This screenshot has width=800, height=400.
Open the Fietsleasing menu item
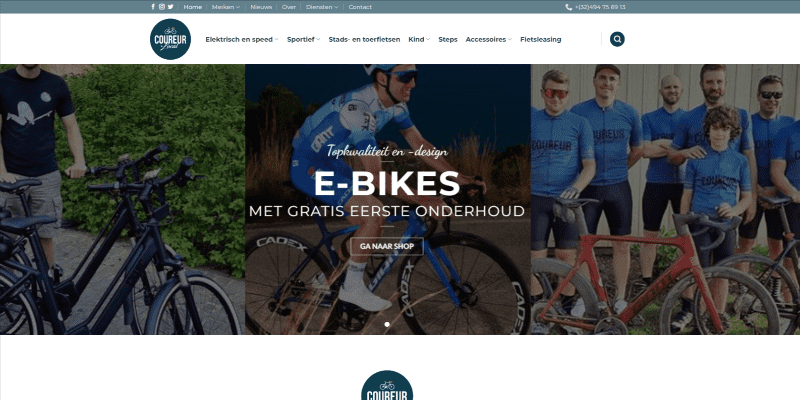pyautogui.click(x=540, y=39)
